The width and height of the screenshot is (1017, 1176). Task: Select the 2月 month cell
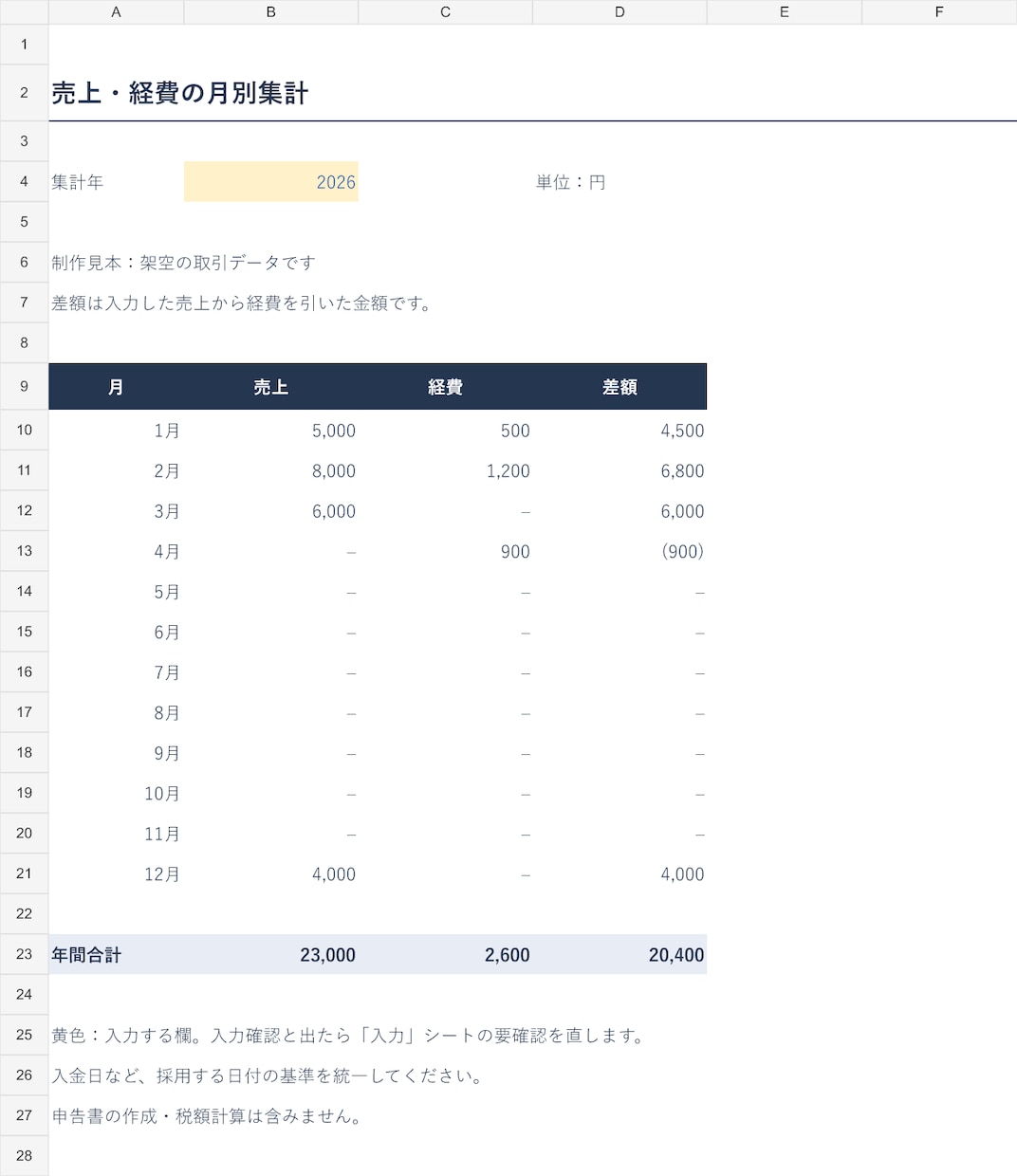coord(117,470)
